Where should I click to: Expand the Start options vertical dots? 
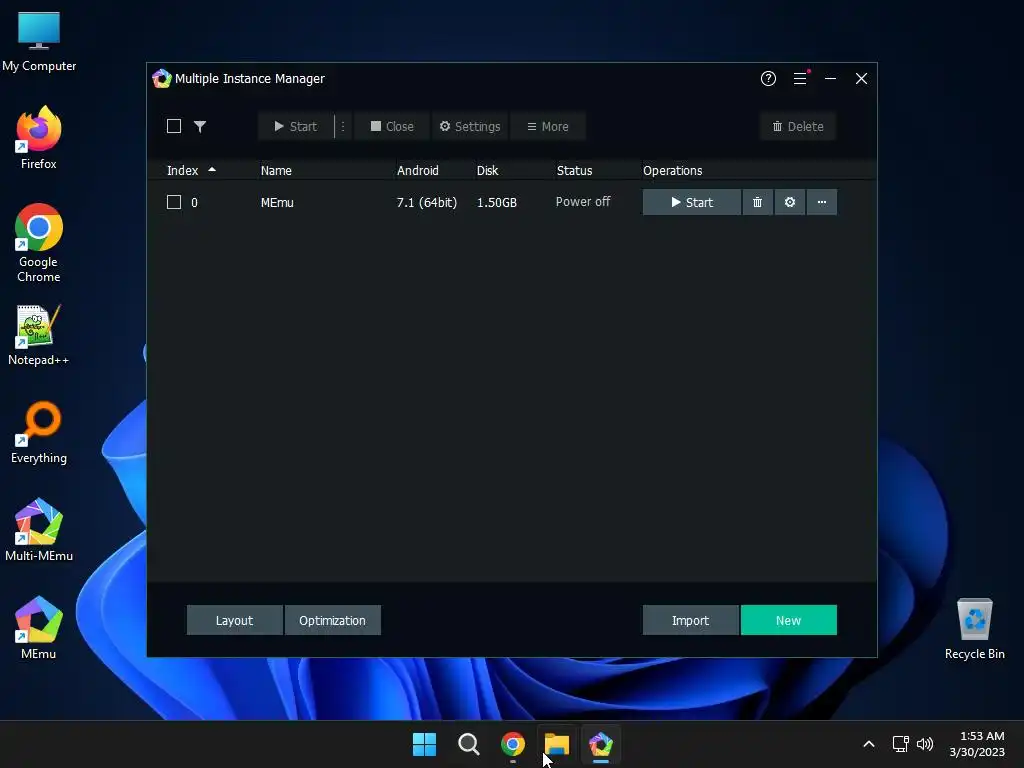tap(343, 126)
